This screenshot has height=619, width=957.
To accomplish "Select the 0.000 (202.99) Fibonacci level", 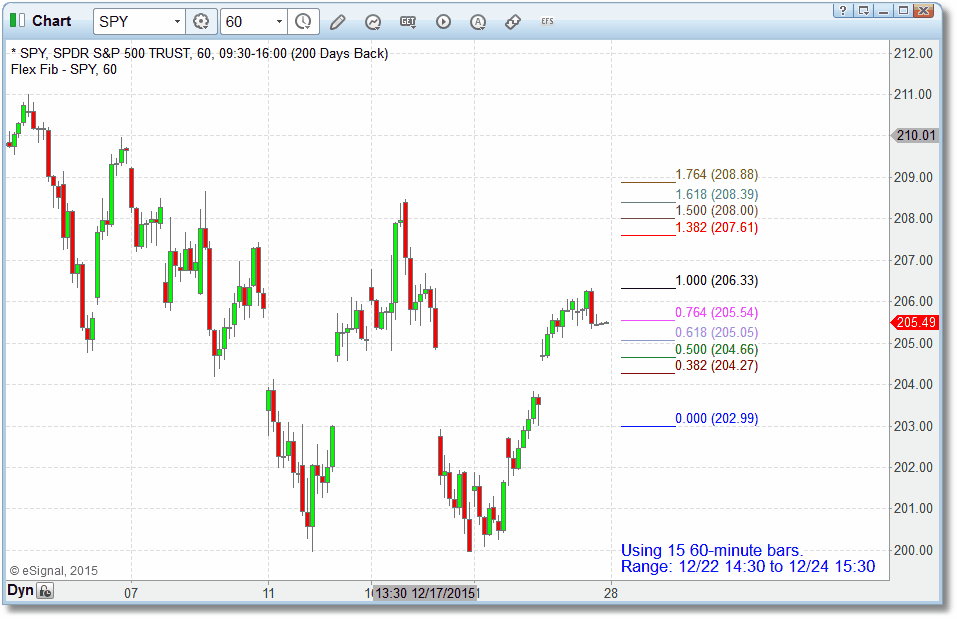I will [717, 419].
